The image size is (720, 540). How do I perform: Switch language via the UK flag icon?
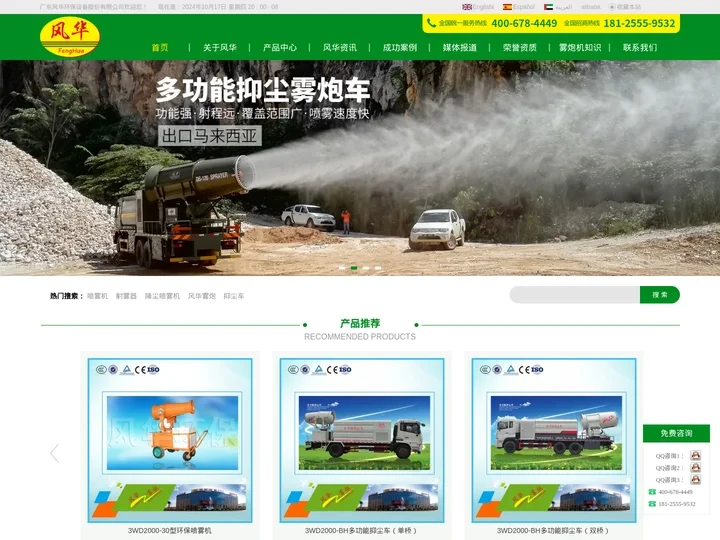click(467, 7)
